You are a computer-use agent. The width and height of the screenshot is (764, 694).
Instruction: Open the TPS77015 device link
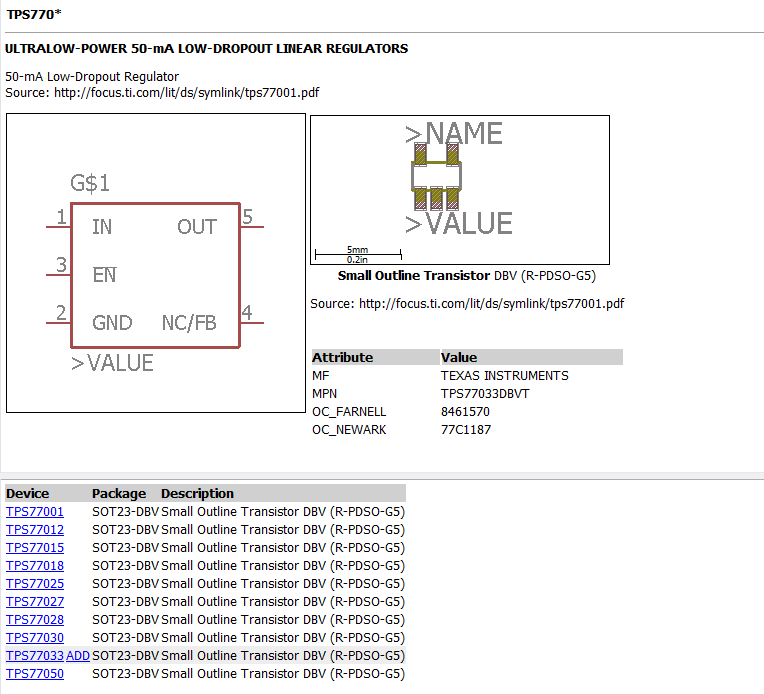click(35, 548)
